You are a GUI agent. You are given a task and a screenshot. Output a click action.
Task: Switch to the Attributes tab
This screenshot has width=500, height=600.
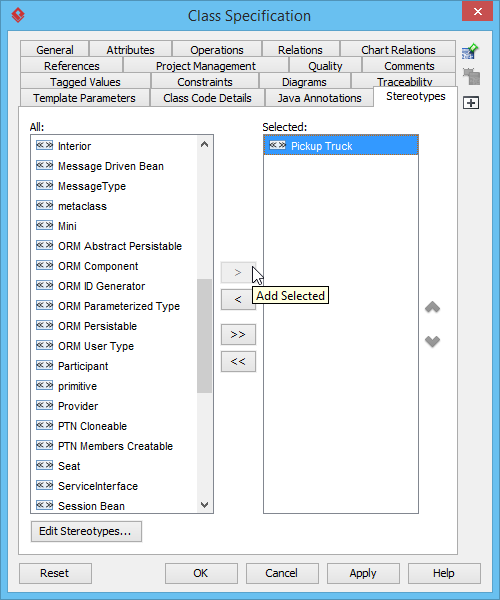click(x=130, y=50)
